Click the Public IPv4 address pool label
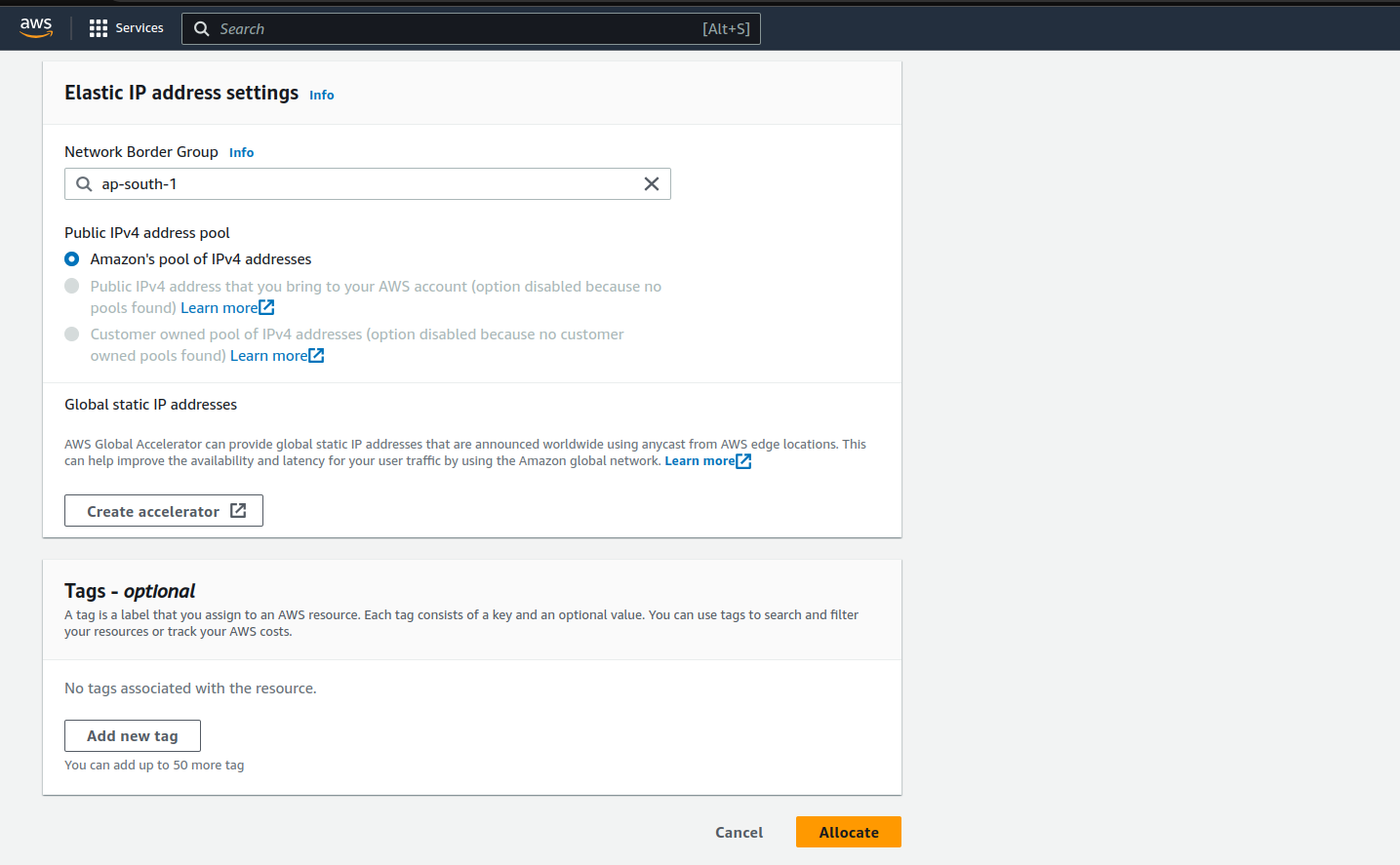Screen dimensions: 1400x865 pyautogui.click(x=147, y=233)
